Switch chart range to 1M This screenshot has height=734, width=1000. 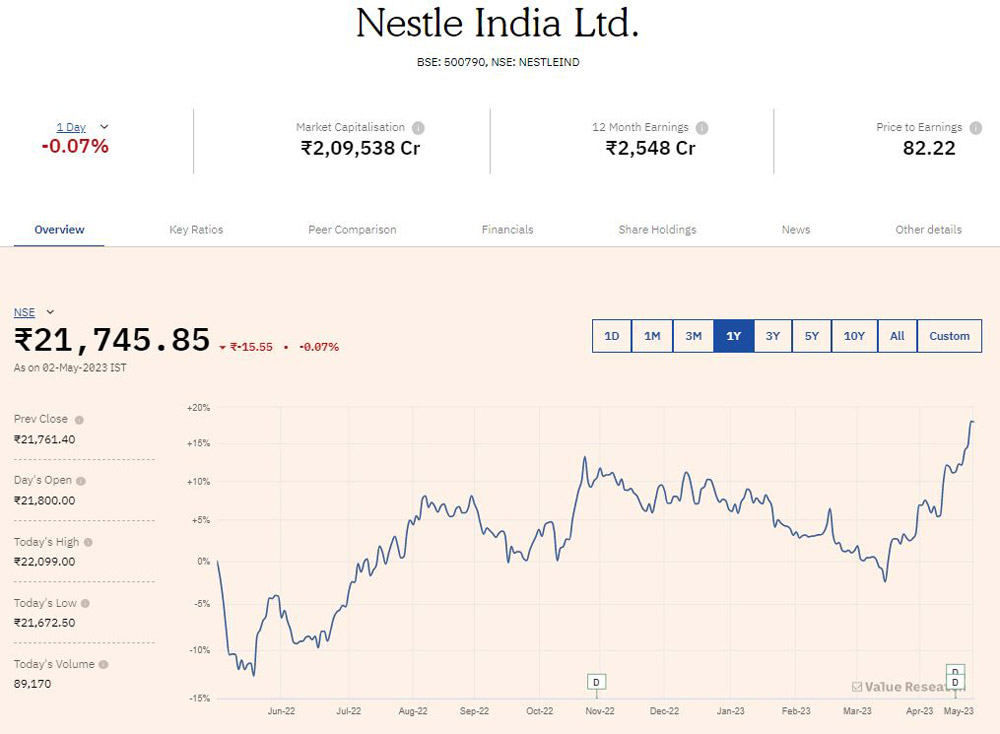pos(652,336)
